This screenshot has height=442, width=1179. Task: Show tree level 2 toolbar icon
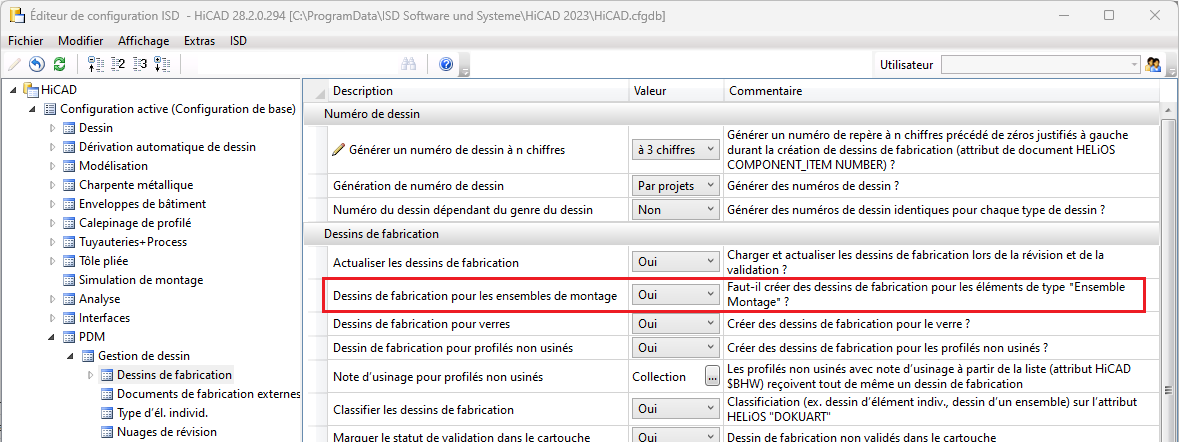tap(117, 64)
